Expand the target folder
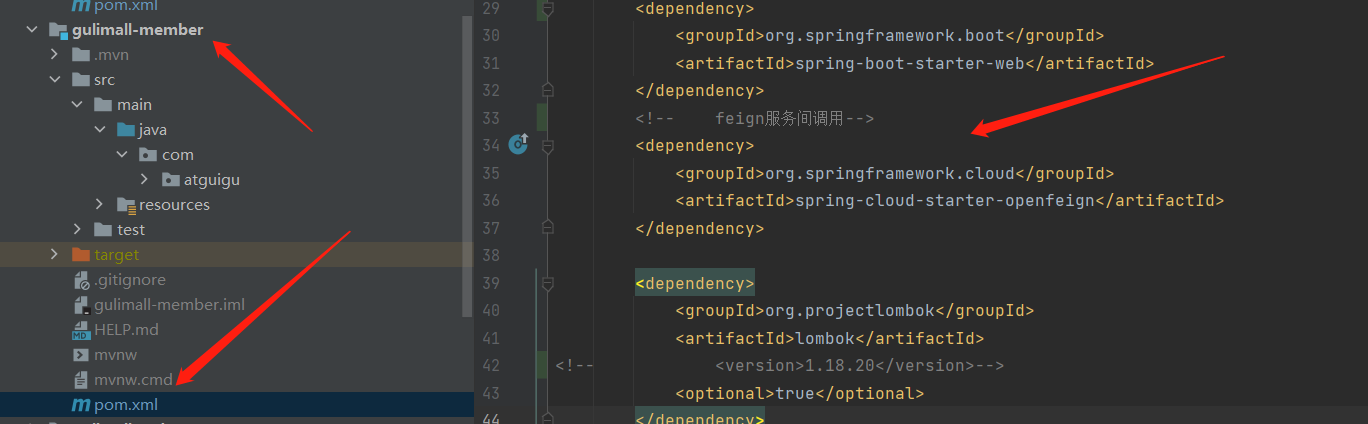 tap(55, 255)
